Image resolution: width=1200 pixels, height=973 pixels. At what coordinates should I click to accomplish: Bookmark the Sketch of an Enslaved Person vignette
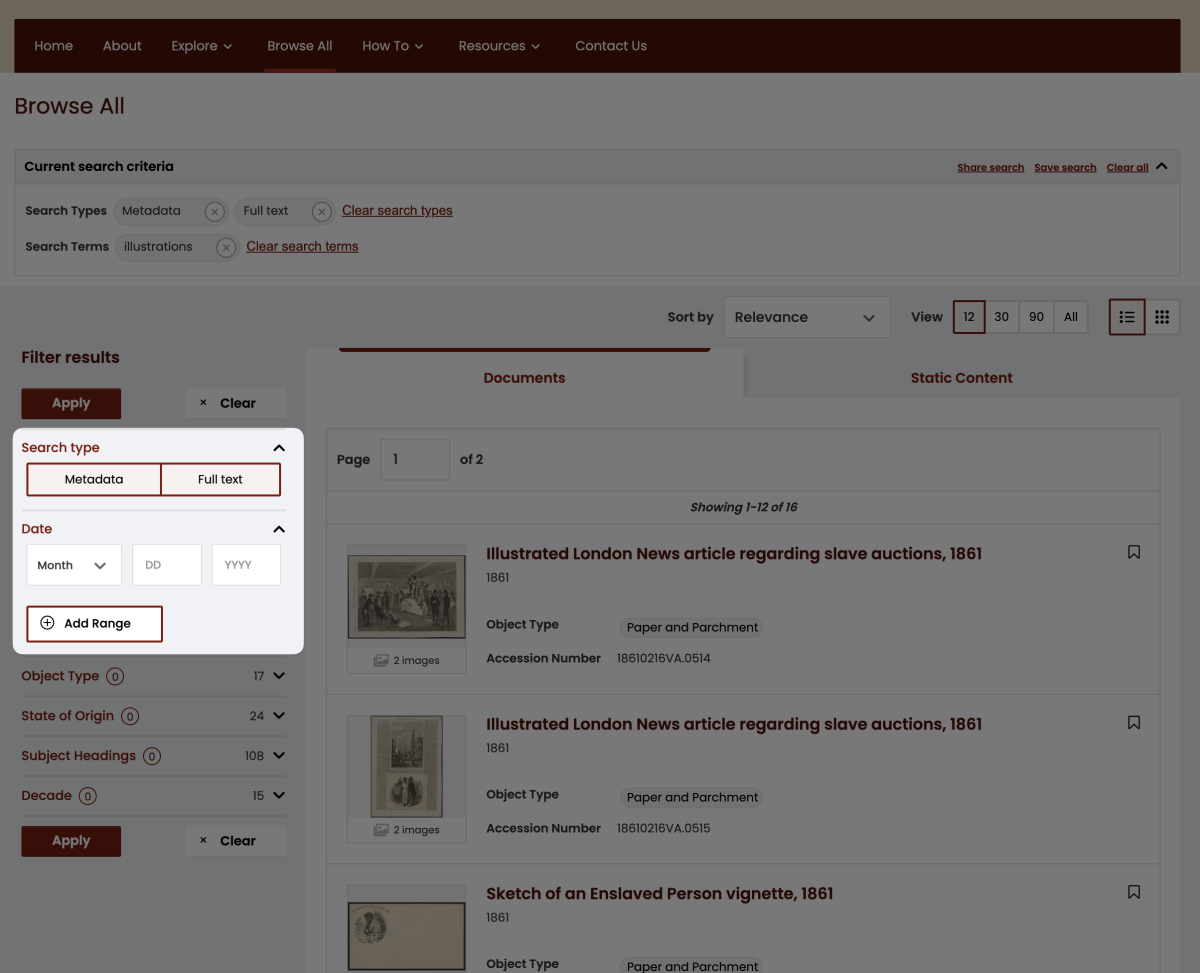tap(1134, 892)
